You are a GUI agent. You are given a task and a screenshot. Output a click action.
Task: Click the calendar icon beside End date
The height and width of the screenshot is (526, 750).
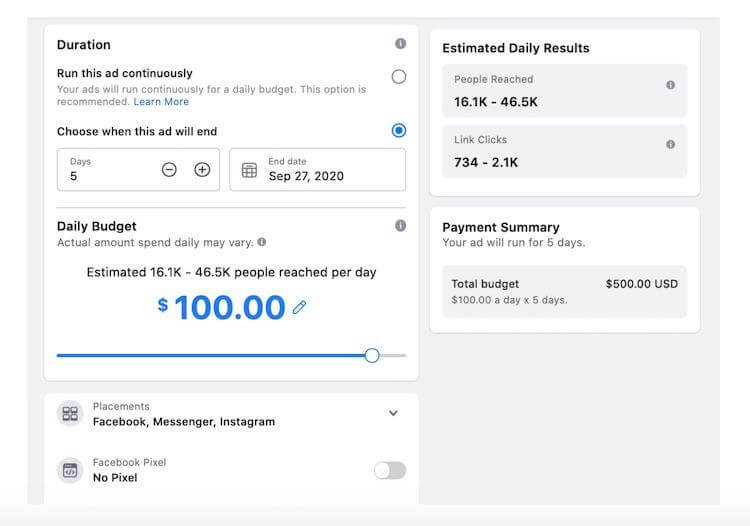pos(250,170)
